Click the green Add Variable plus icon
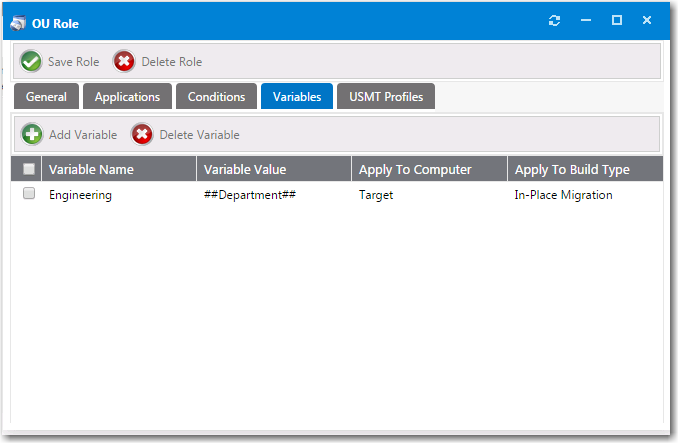Viewport: 678px width, 443px height. (33, 134)
